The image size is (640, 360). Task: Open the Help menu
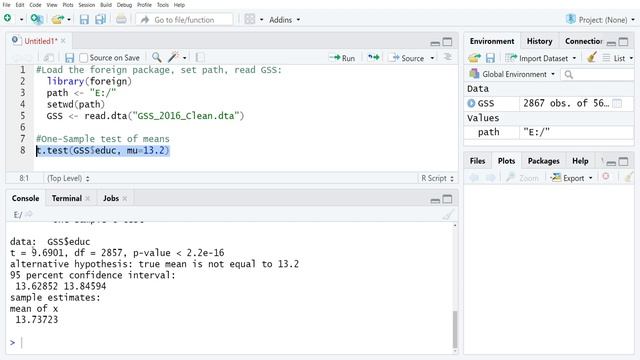click(179, 5)
